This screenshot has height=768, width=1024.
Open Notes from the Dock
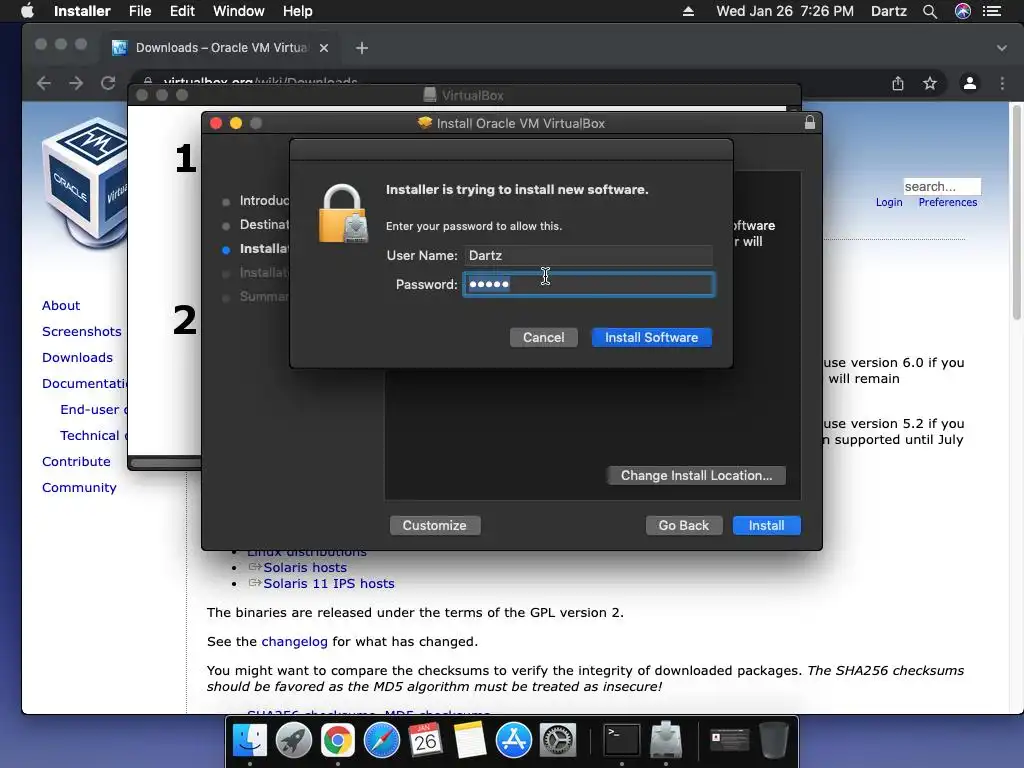click(470, 741)
